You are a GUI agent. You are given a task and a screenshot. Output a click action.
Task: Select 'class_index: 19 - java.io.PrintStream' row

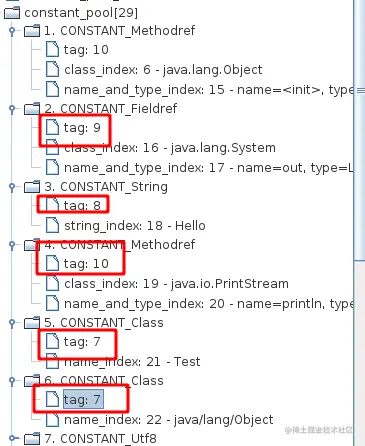[176, 284]
